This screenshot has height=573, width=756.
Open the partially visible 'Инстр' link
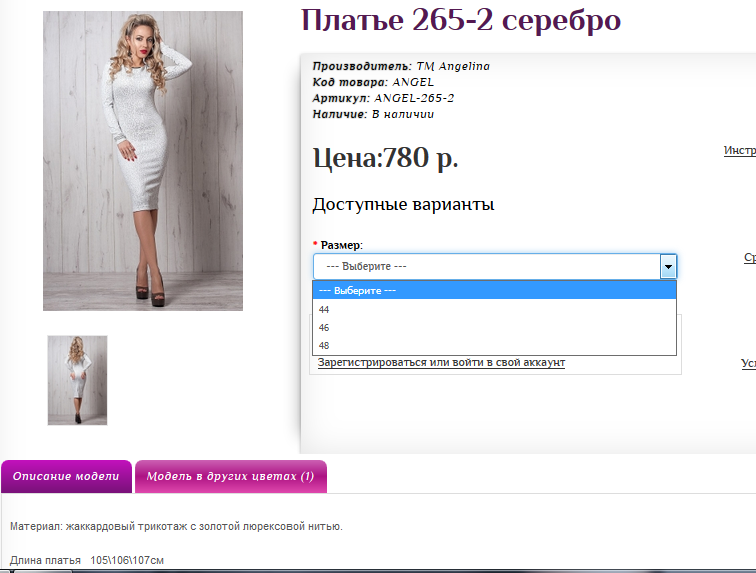(x=739, y=151)
